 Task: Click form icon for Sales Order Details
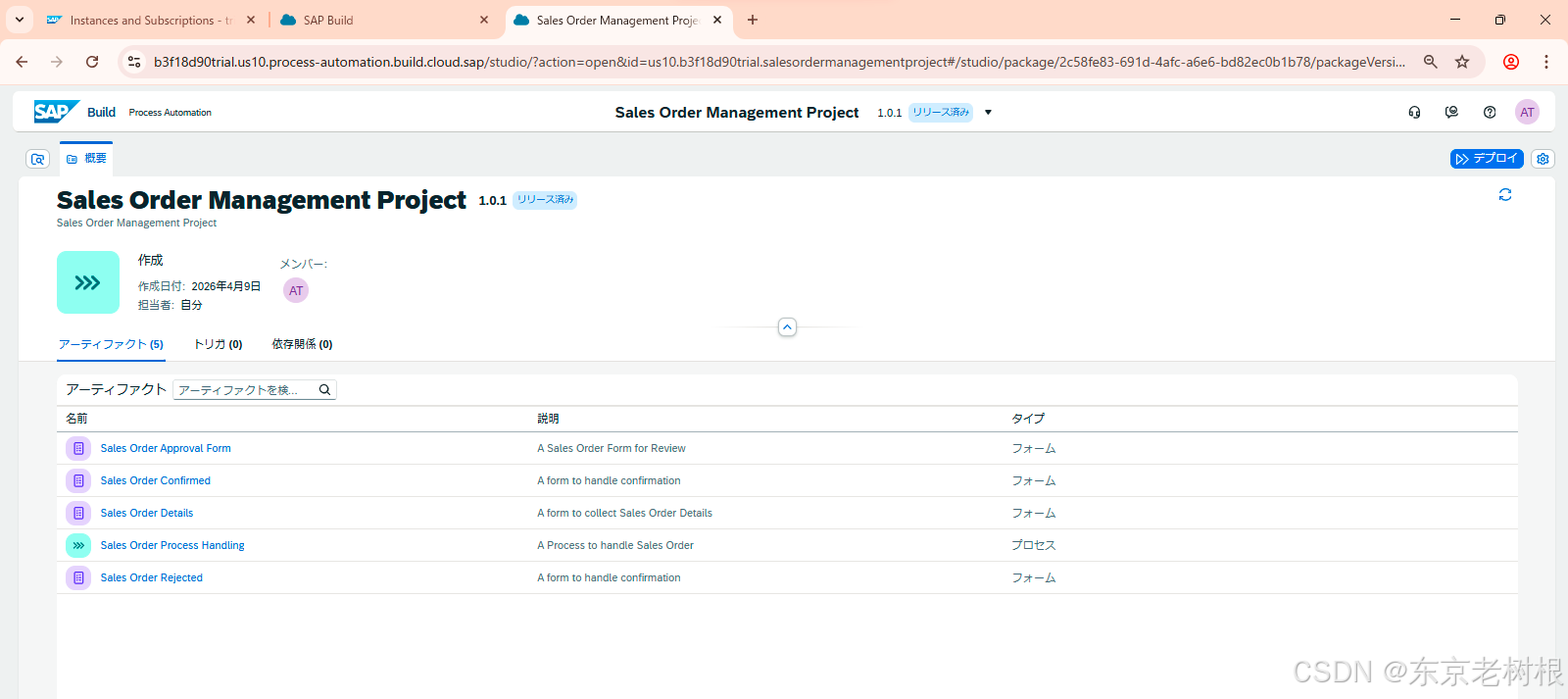coord(78,513)
